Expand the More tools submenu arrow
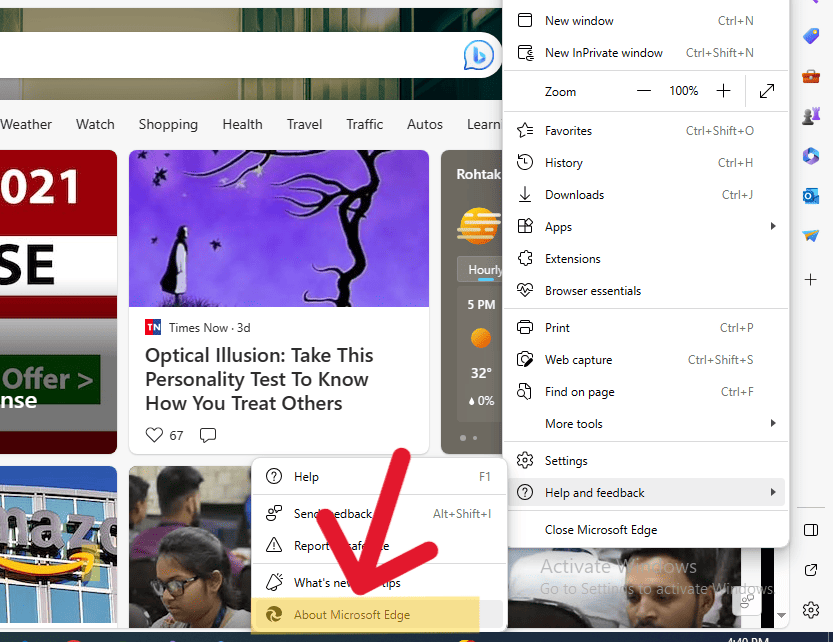833x642 pixels. pyautogui.click(x=773, y=423)
